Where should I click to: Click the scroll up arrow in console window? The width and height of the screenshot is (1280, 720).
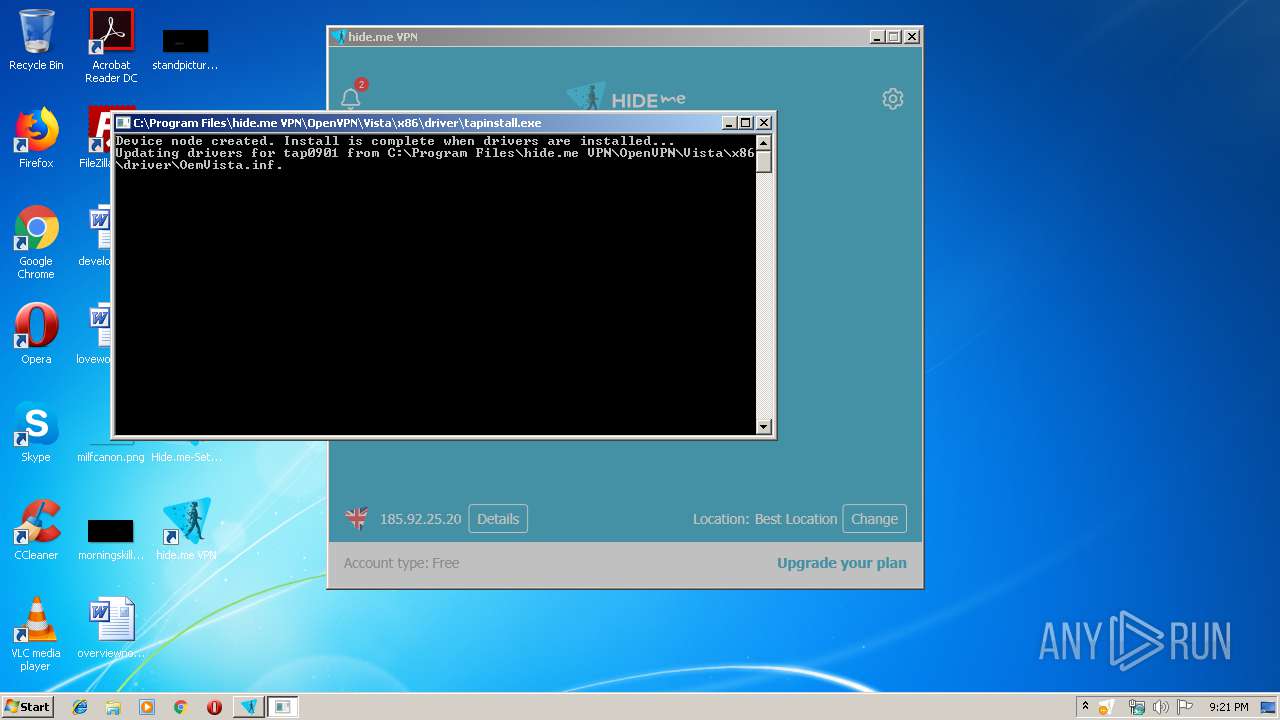tap(764, 141)
